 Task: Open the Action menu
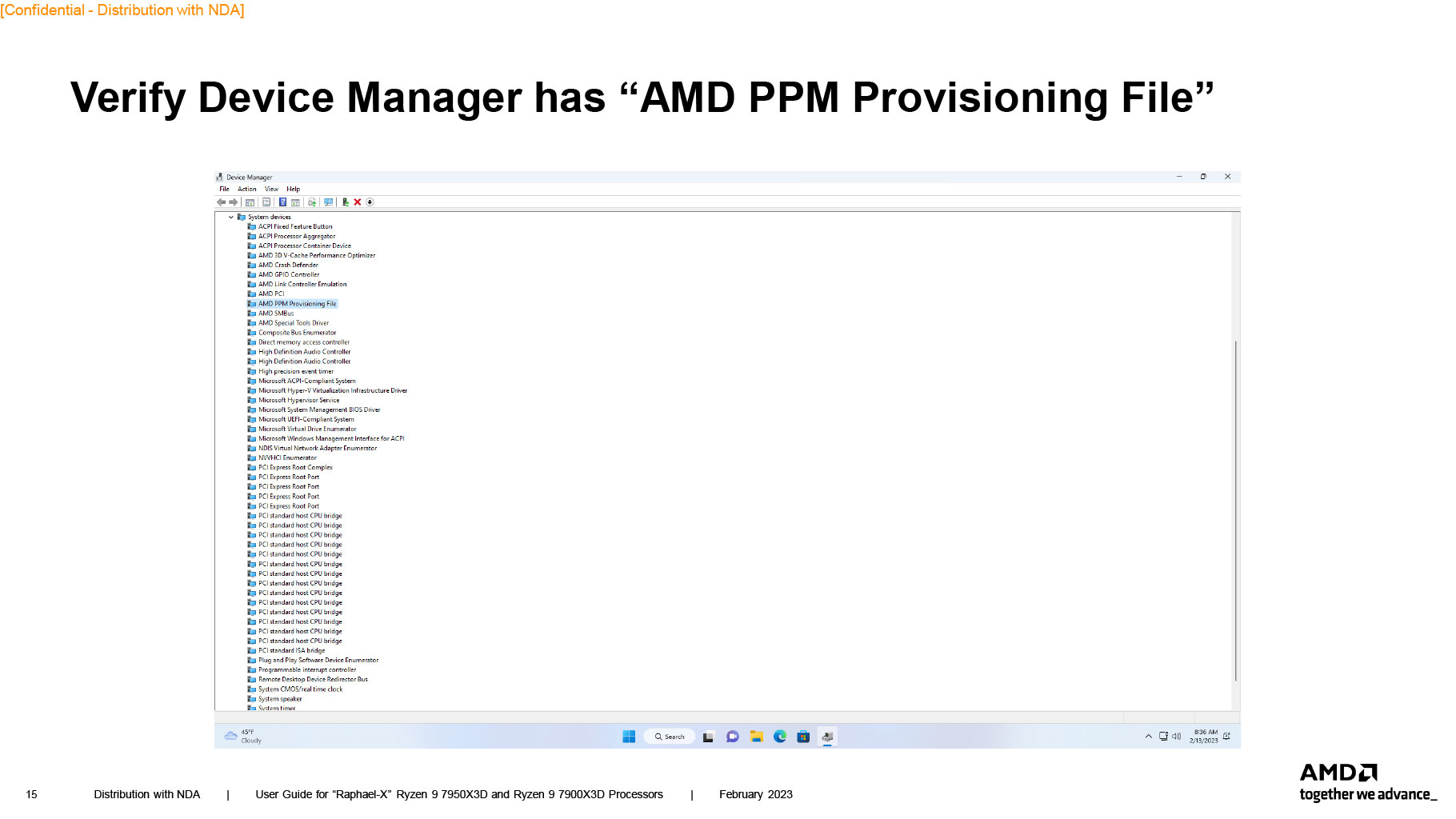point(247,190)
